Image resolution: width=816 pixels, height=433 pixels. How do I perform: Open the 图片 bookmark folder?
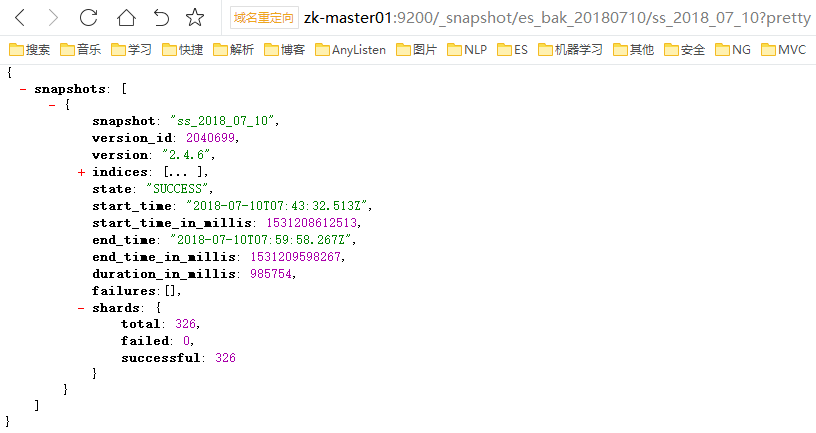point(416,50)
